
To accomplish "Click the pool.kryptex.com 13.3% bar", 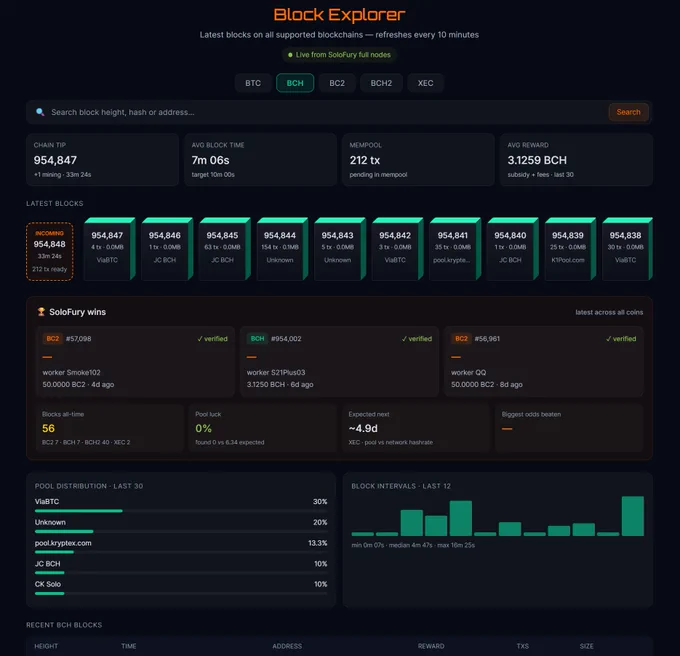I will coord(181,552).
